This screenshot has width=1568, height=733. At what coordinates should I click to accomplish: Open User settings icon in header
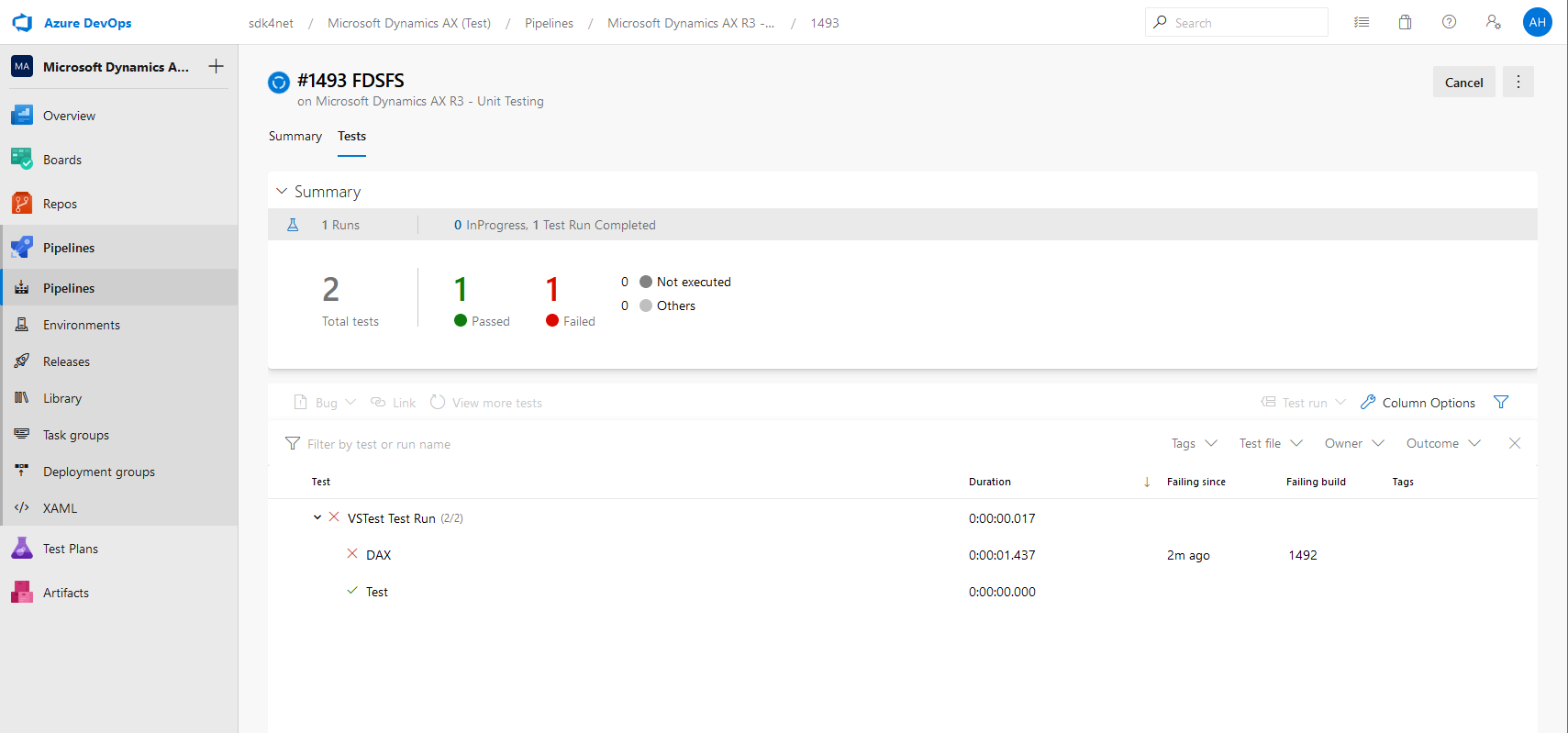[1494, 22]
